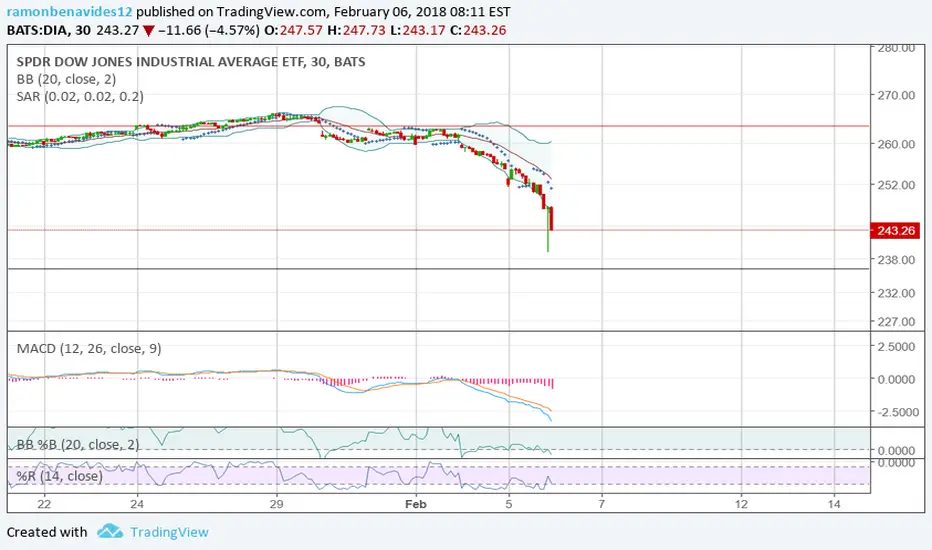
Task: Click the date 22 on the time axis
Action: (44, 504)
